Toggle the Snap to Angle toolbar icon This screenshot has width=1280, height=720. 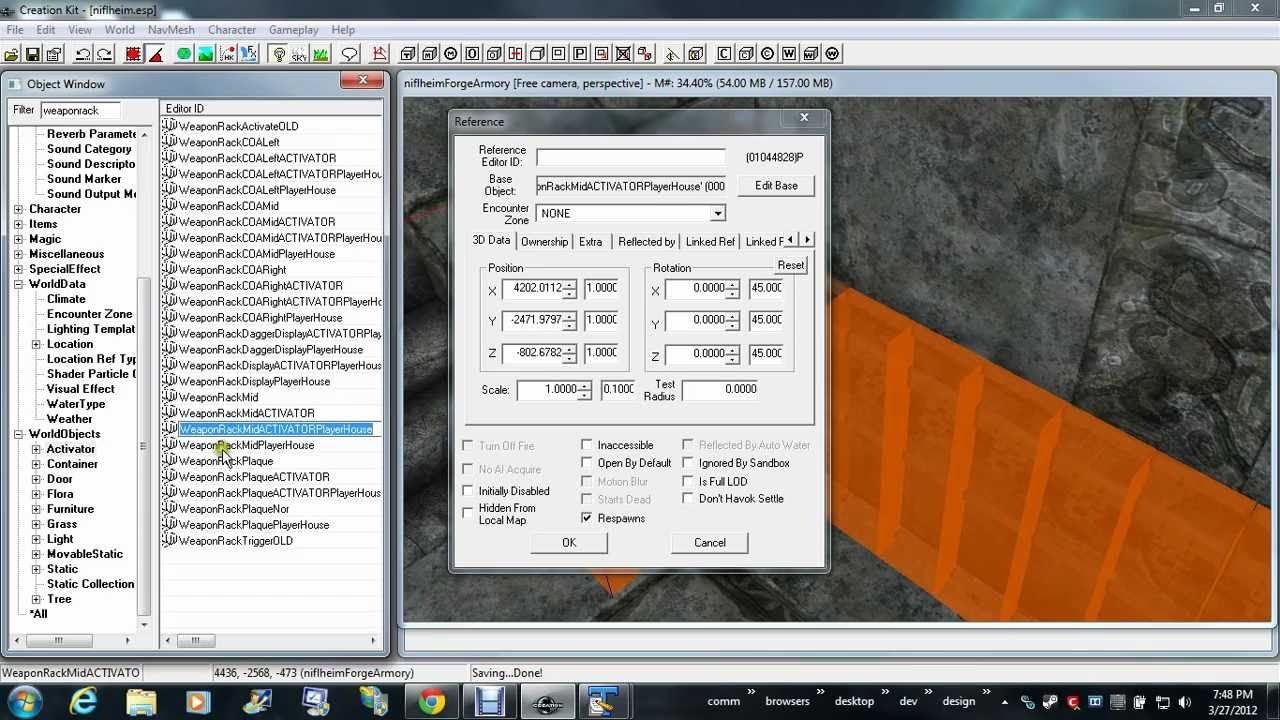pyautogui.click(x=156, y=54)
